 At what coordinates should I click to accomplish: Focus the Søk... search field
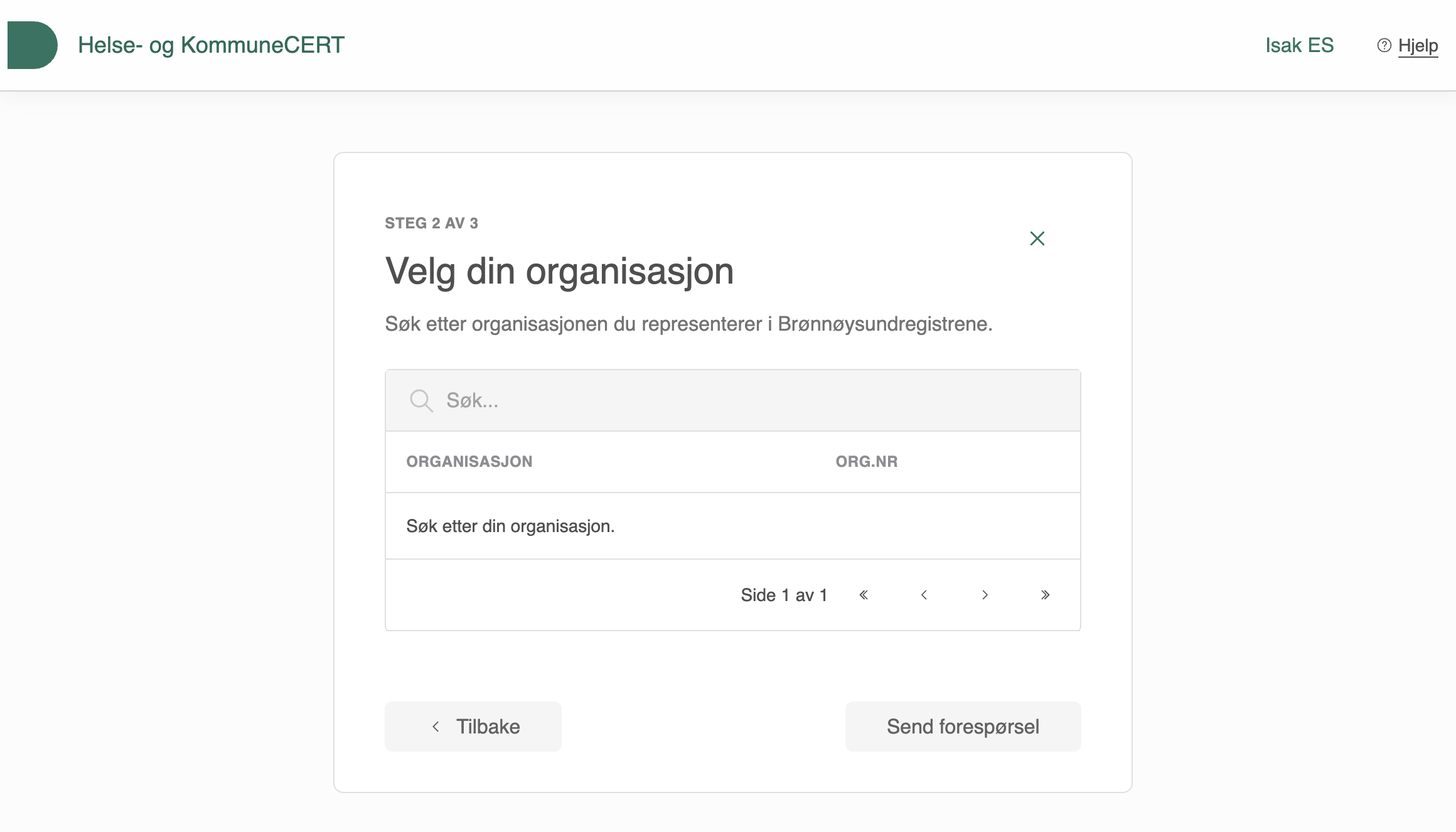click(753, 400)
